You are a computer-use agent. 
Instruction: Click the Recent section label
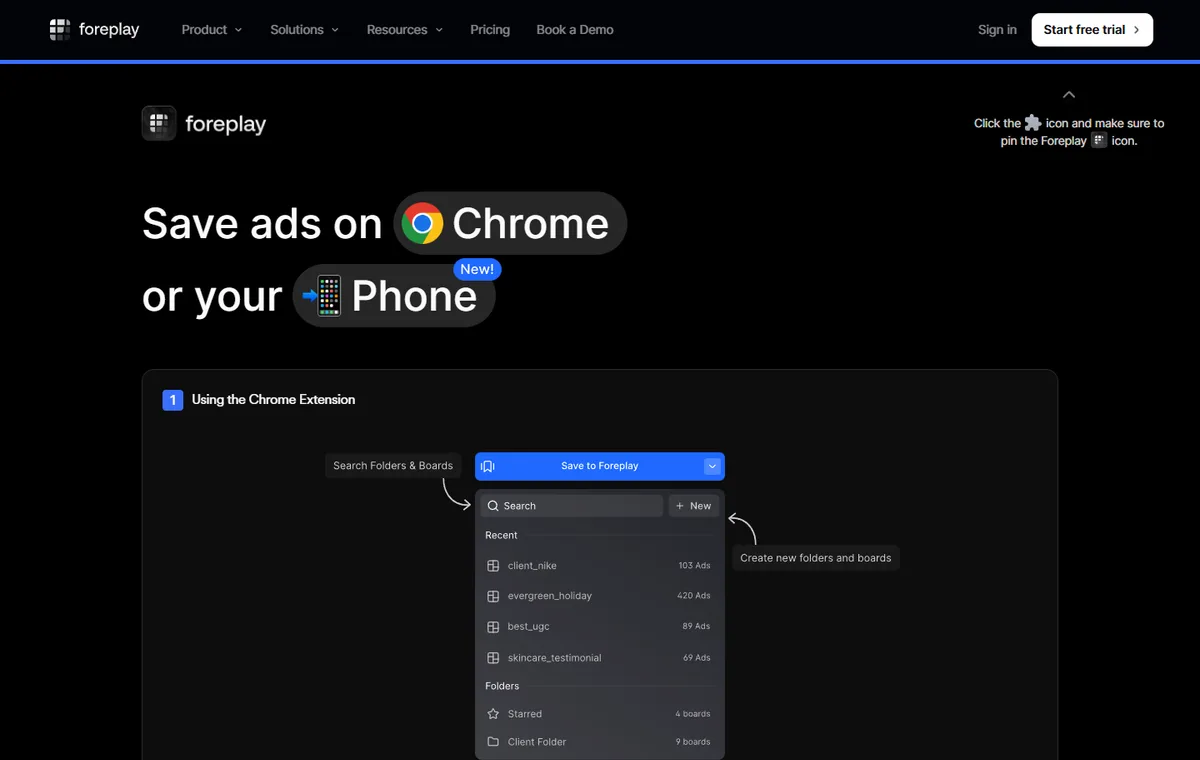[501, 536]
